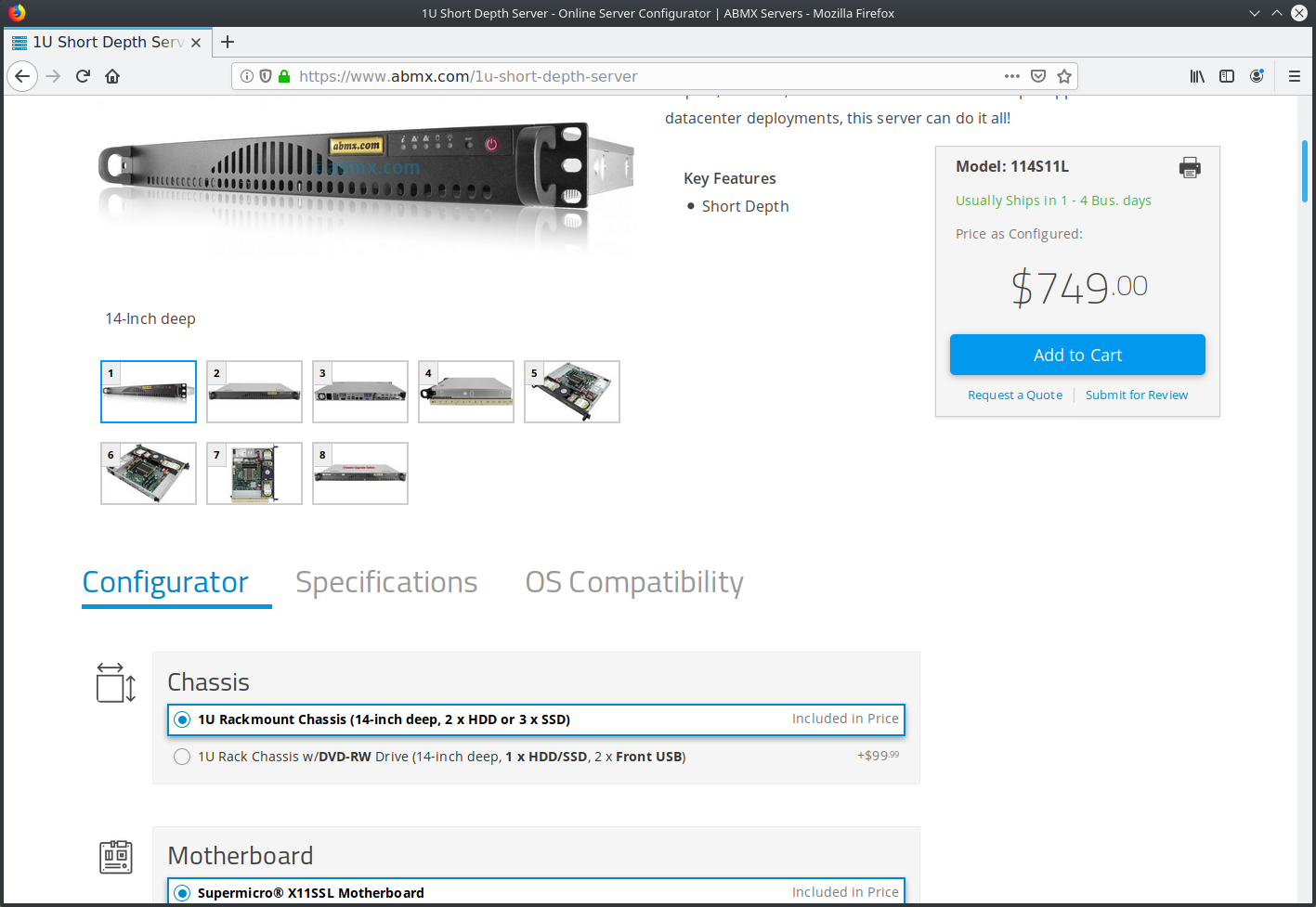Click the browser Back arrow button
This screenshot has height=907, width=1316.
22,76
